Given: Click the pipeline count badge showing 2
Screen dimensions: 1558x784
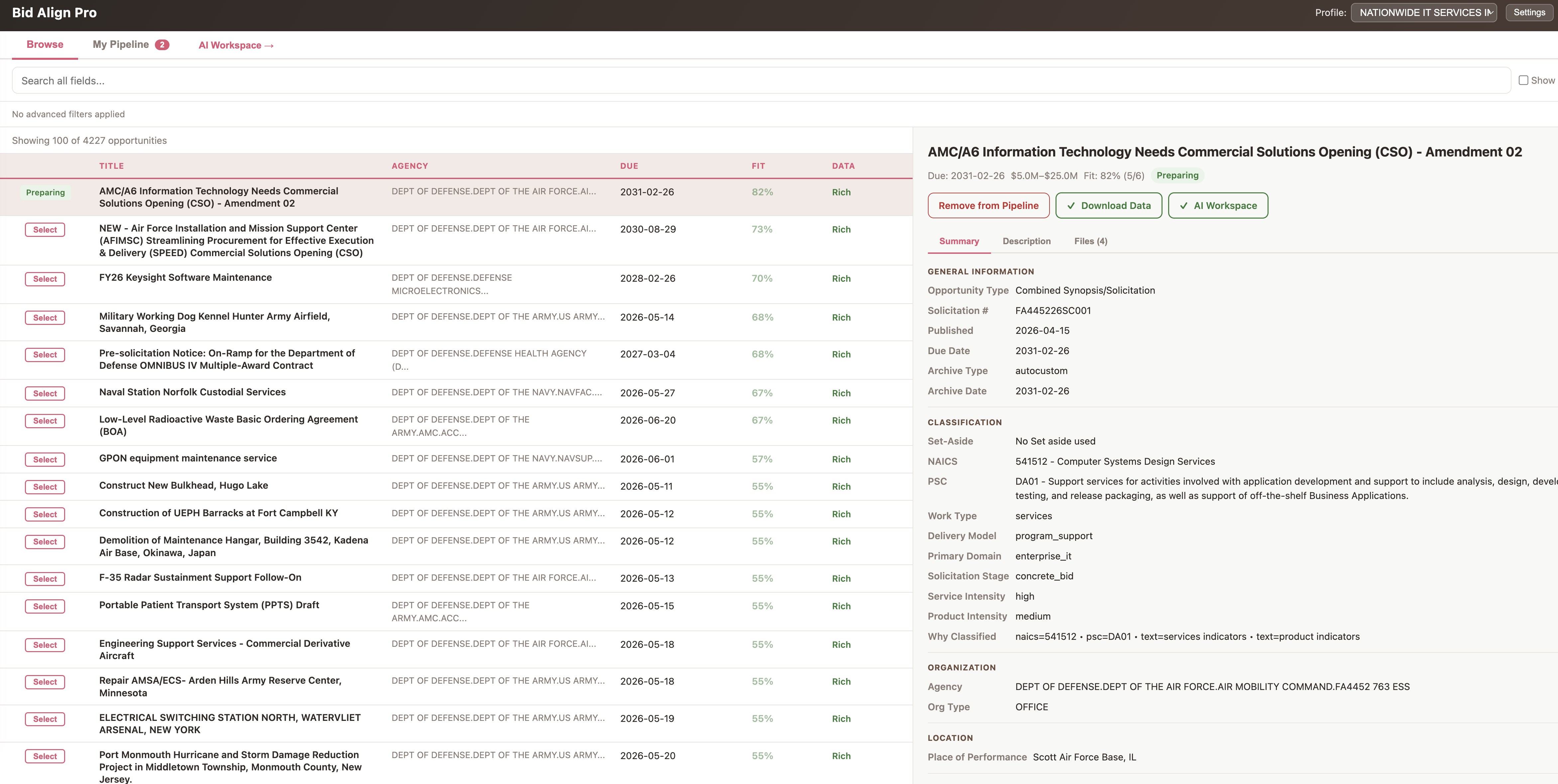Looking at the screenshot, I should [162, 45].
